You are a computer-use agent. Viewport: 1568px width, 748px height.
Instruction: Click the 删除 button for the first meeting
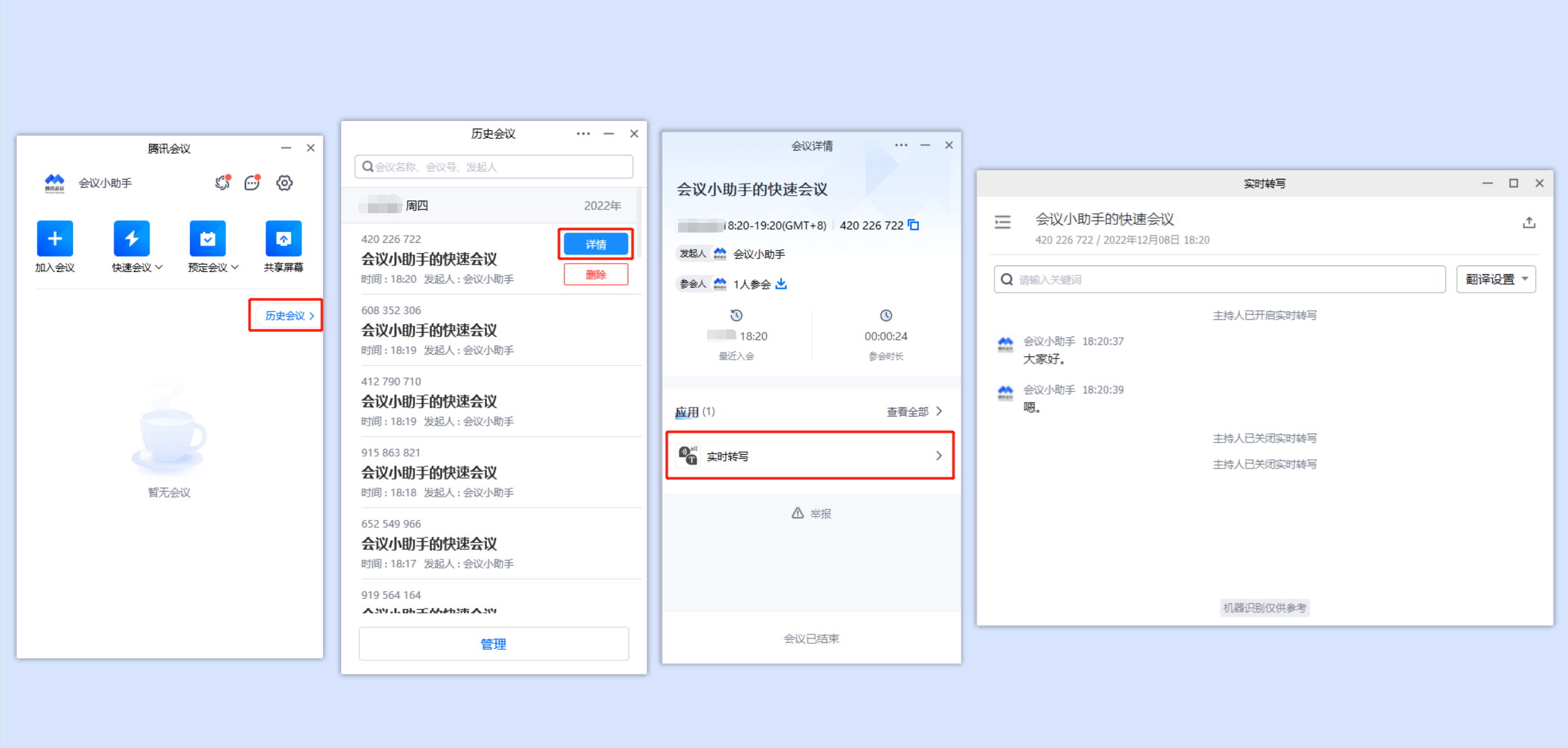[595, 275]
